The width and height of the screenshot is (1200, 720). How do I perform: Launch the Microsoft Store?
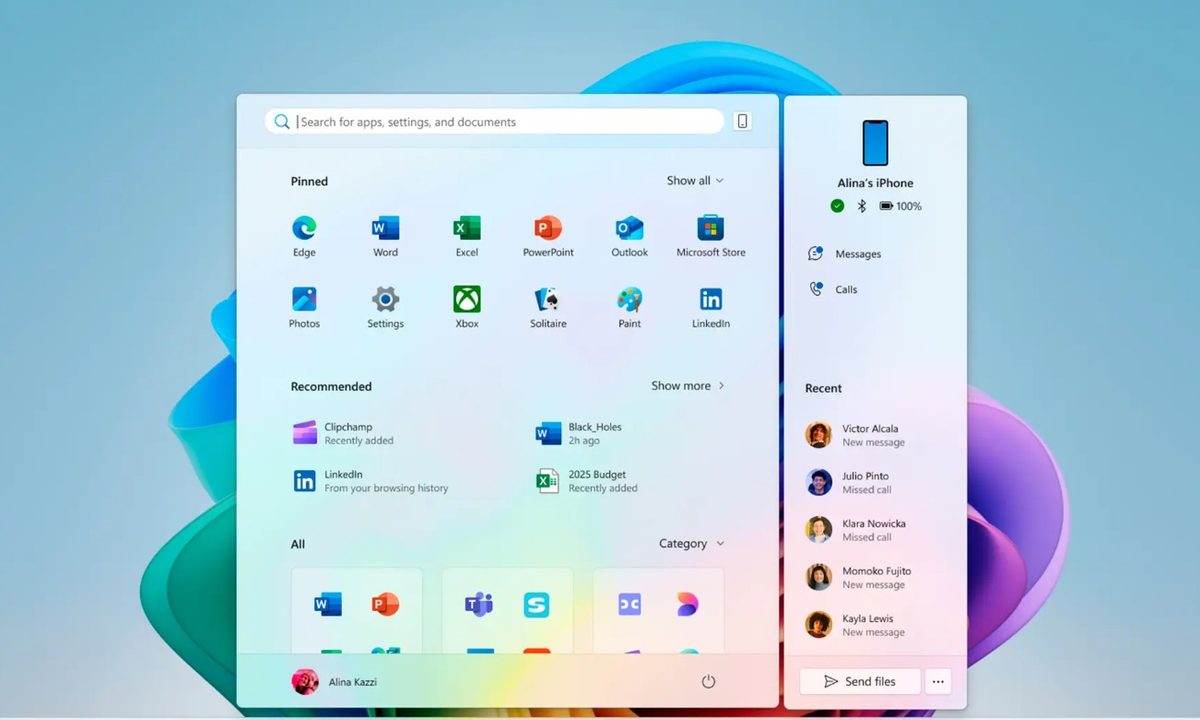point(710,228)
